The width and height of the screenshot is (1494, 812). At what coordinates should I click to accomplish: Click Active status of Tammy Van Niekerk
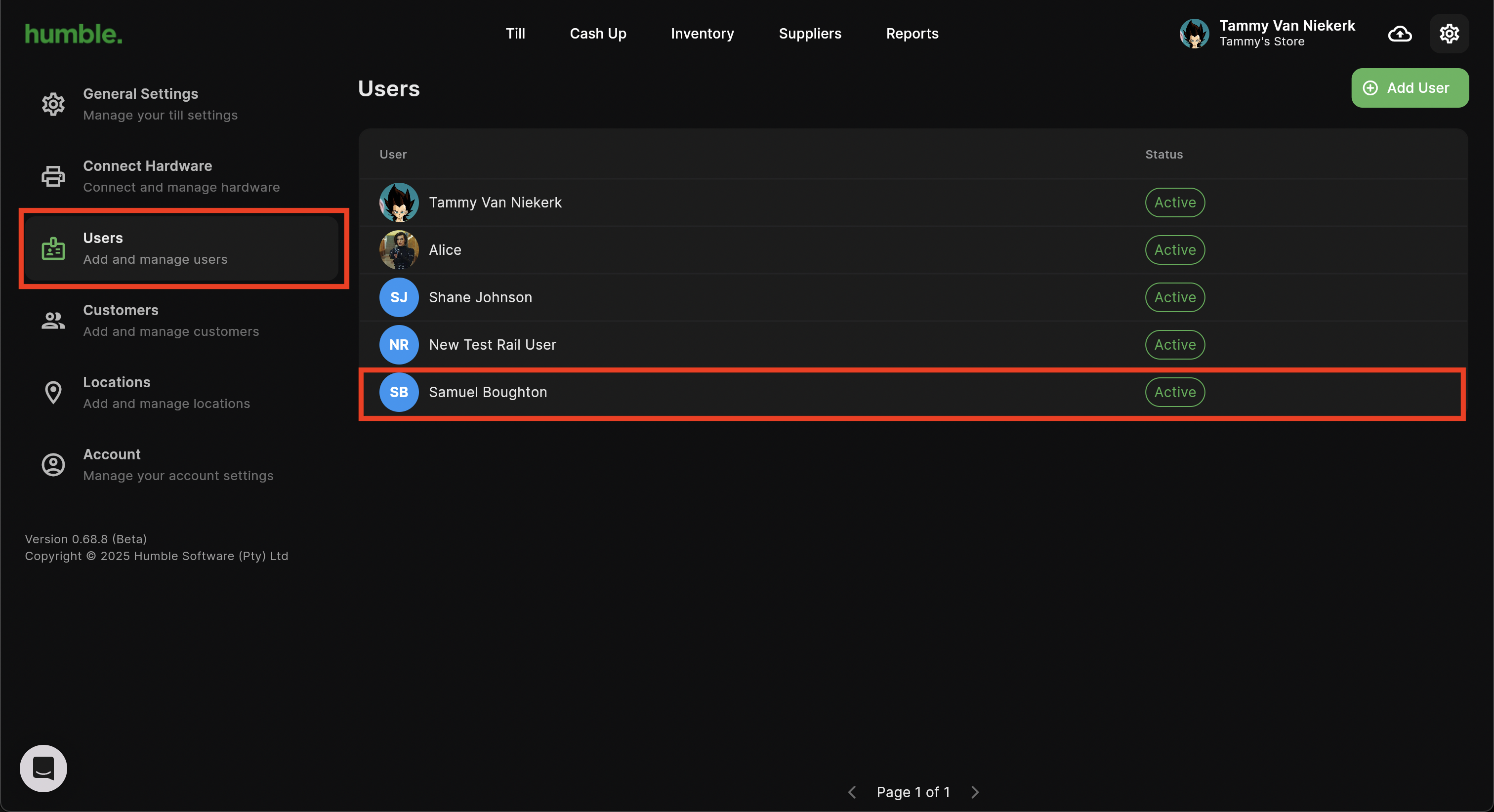[x=1175, y=203]
